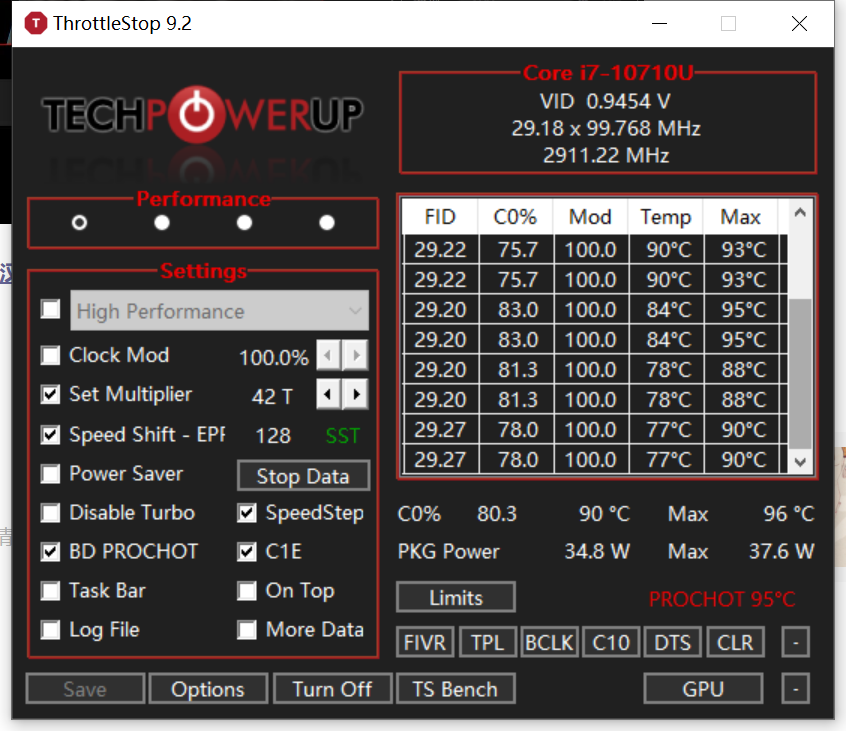Increase Clock Mod with right arrow
The height and width of the screenshot is (731, 846).
[356, 356]
